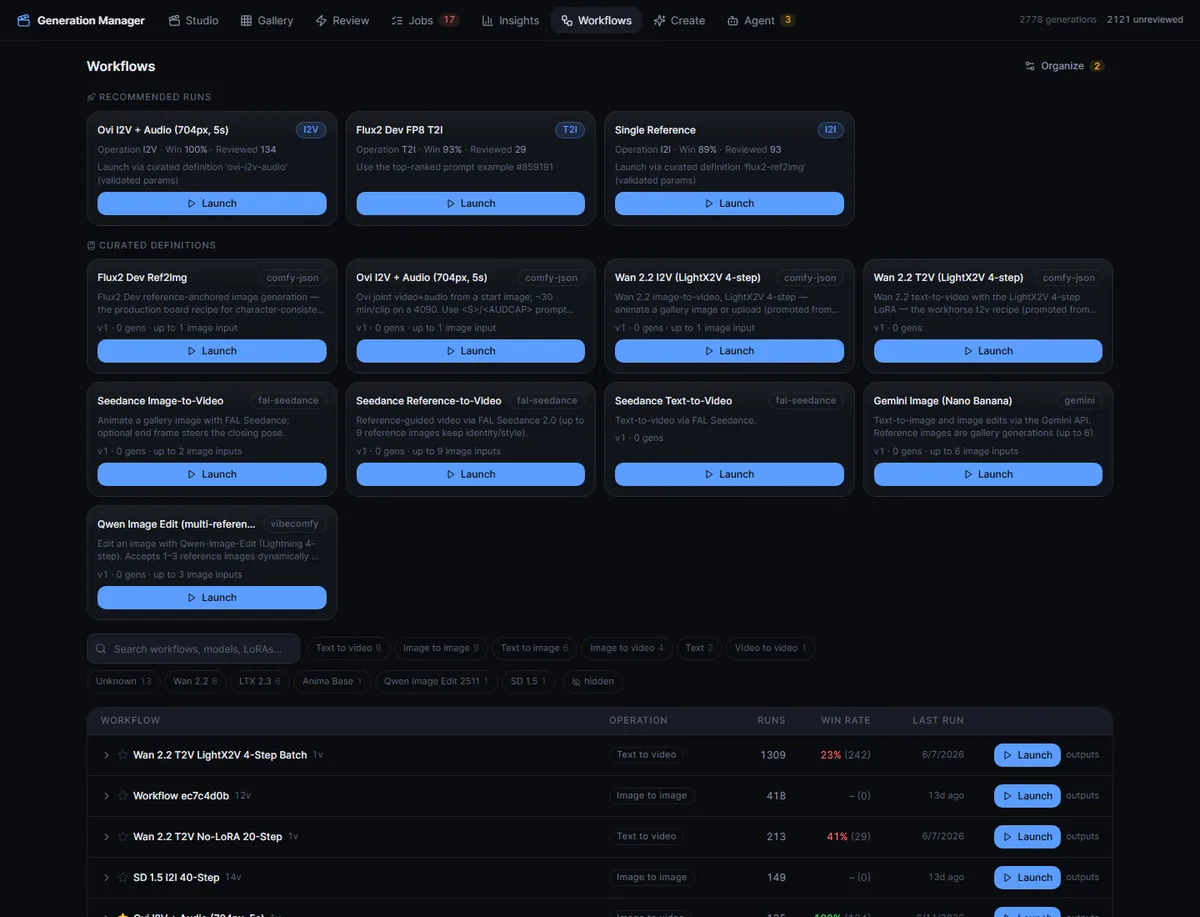Click the fal-seedance tag on Seedance Text-to-Video card
Screen dimensions: 1200x917
click(x=806, y=400)
